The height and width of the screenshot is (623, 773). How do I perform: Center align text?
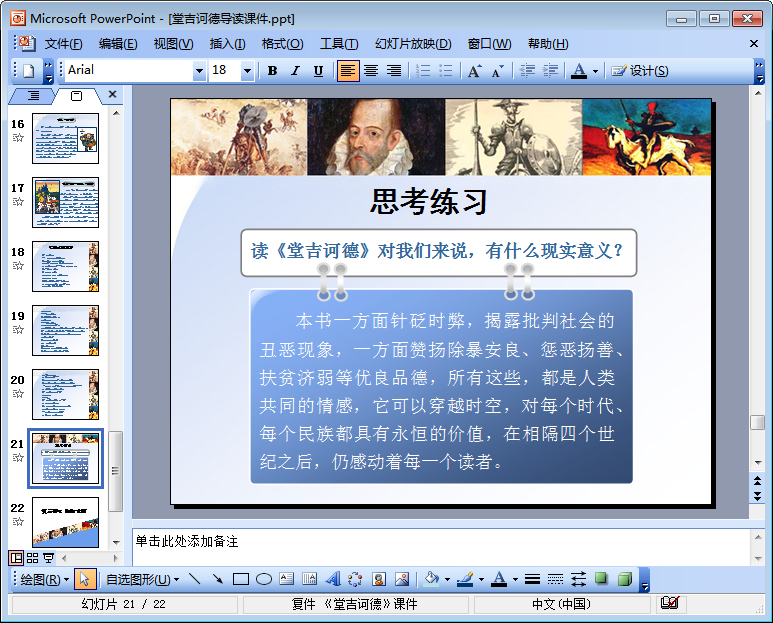click(371, 71)
